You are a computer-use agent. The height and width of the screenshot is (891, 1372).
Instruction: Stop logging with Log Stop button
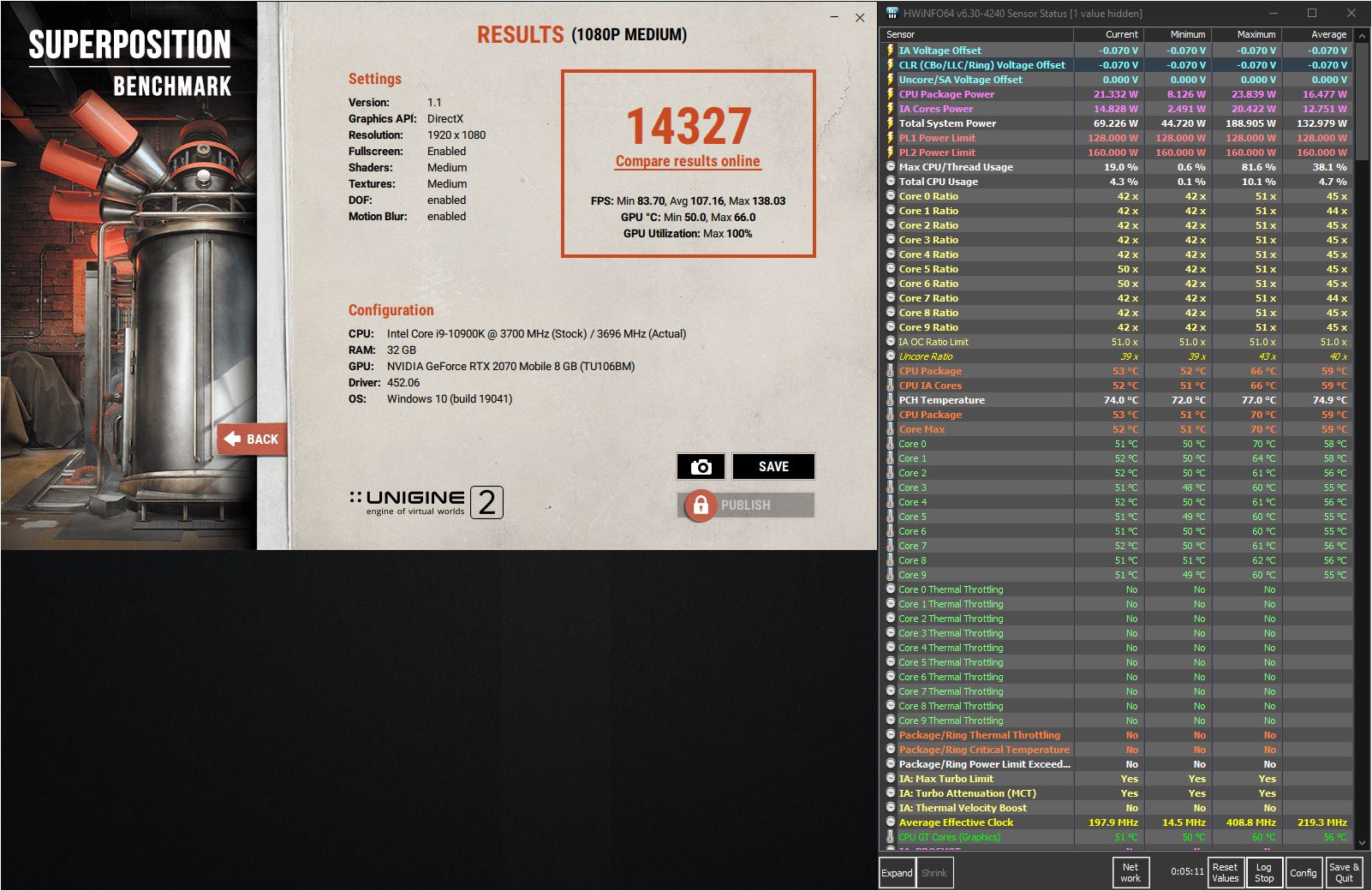(1263, 872)
